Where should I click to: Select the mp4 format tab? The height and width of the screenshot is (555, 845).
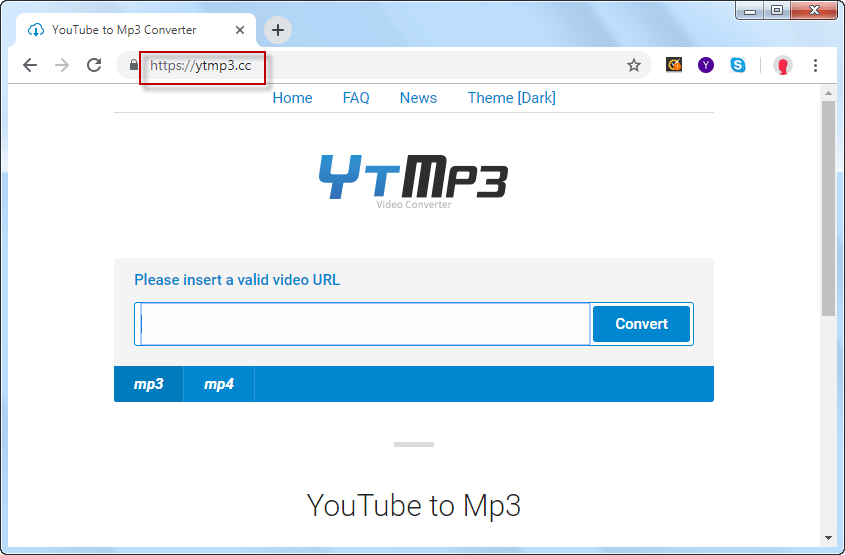pyautogui.click(x=219, y=384)
